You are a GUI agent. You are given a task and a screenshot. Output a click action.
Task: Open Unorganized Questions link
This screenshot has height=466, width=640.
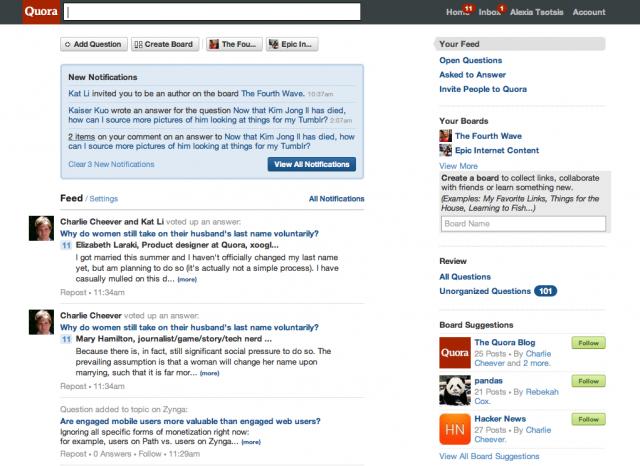tap(485, 291)
